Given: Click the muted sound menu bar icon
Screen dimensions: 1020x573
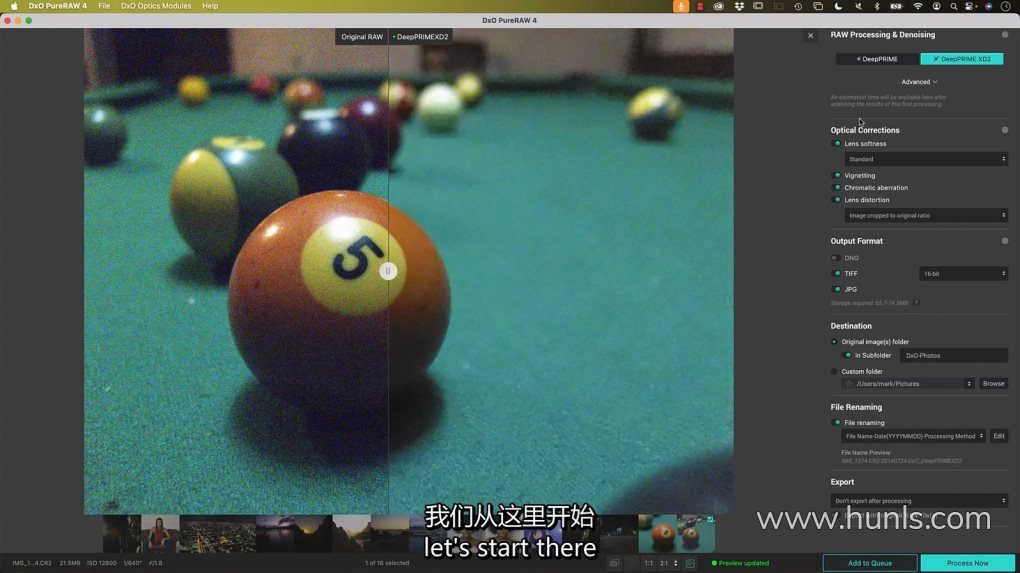Looking at the screenshot, I should click(858, 6).
